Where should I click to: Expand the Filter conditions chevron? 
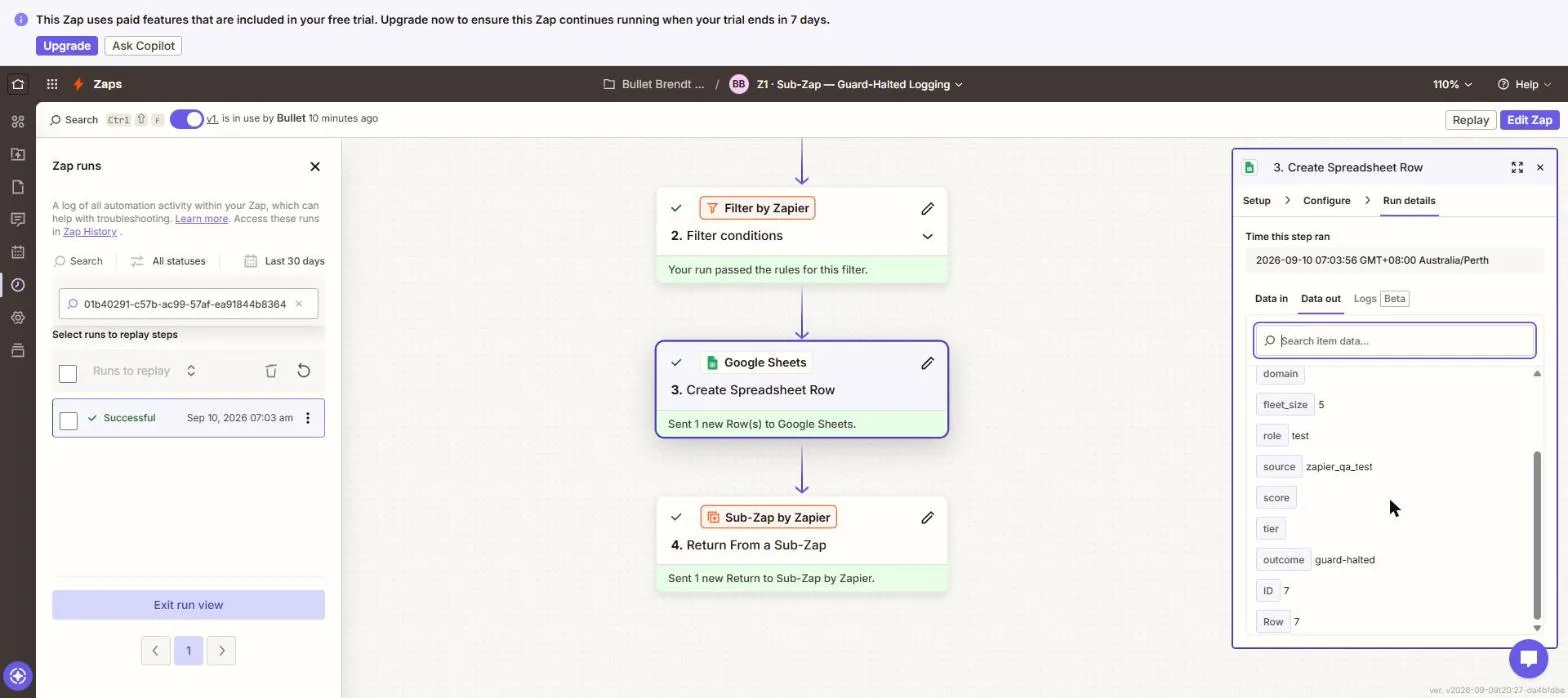(x=927, y=237)
